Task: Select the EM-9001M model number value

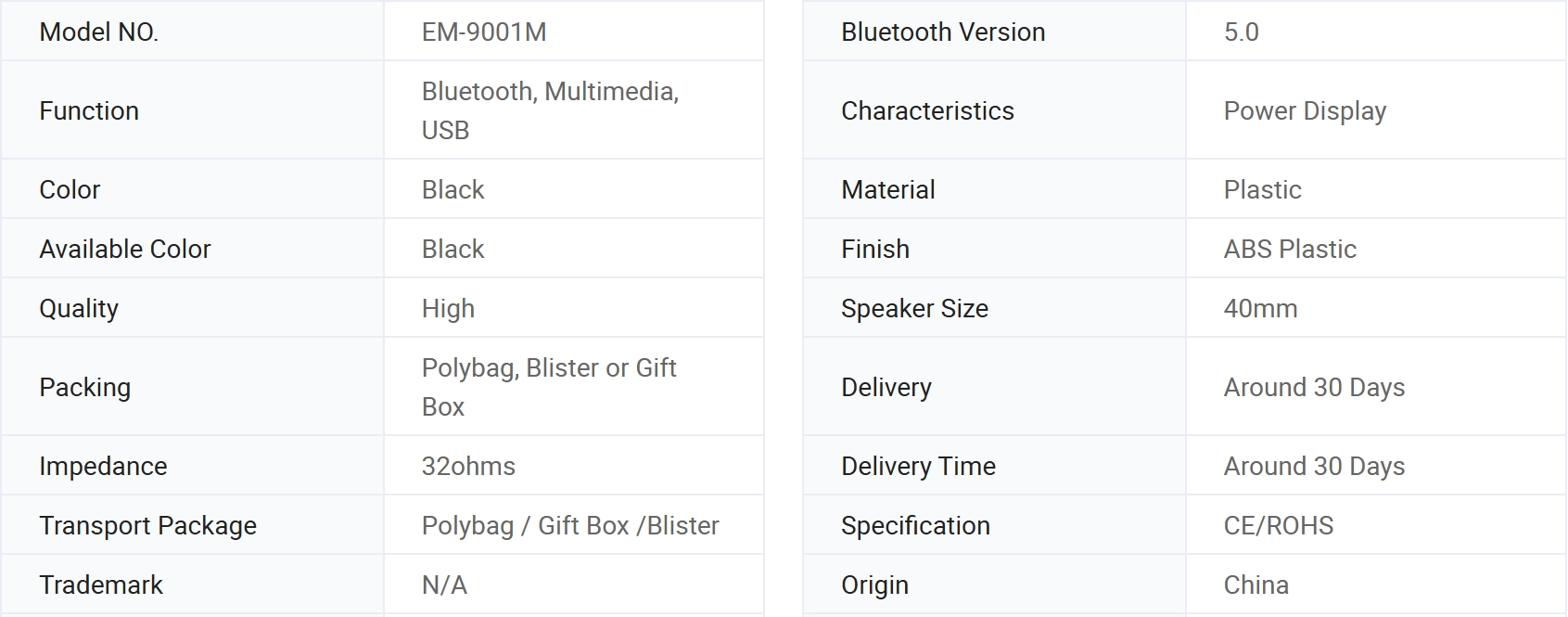Action: [483, 32]
